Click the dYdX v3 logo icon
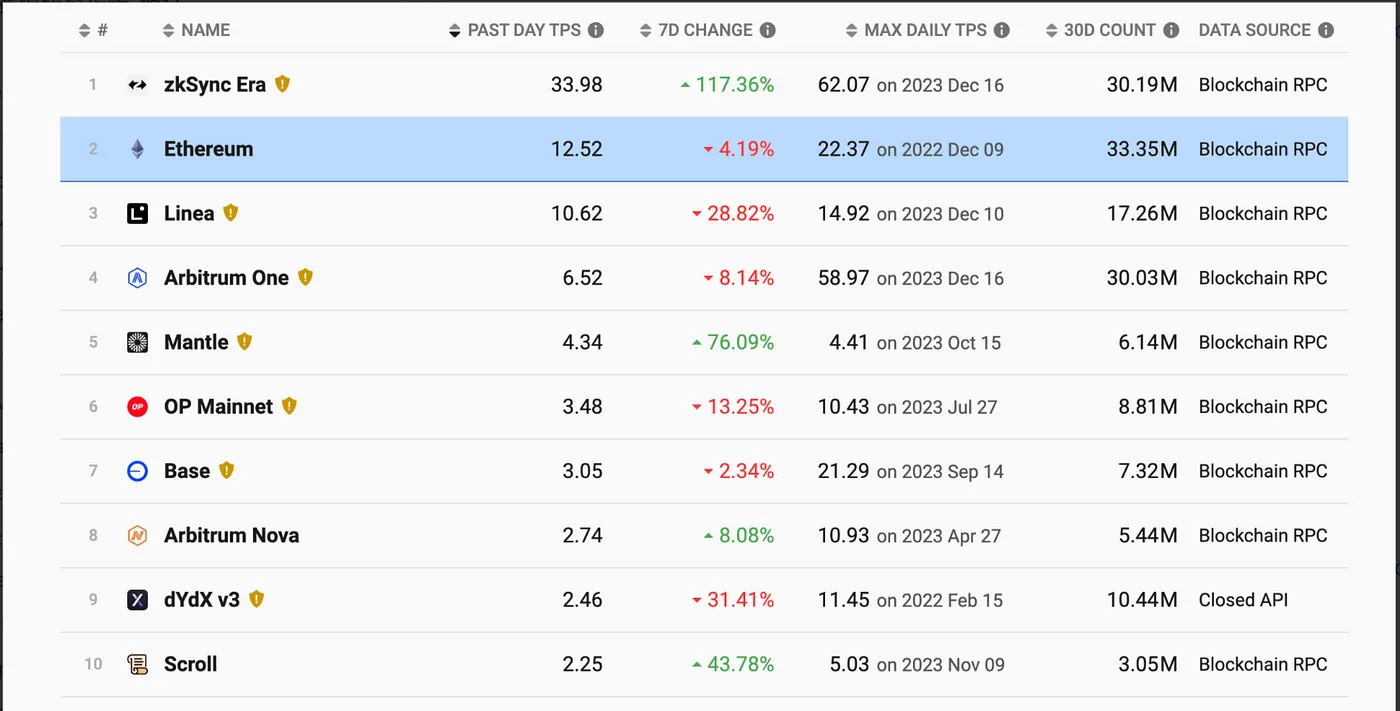This screenshot has width=1400, height=711. 138,600
